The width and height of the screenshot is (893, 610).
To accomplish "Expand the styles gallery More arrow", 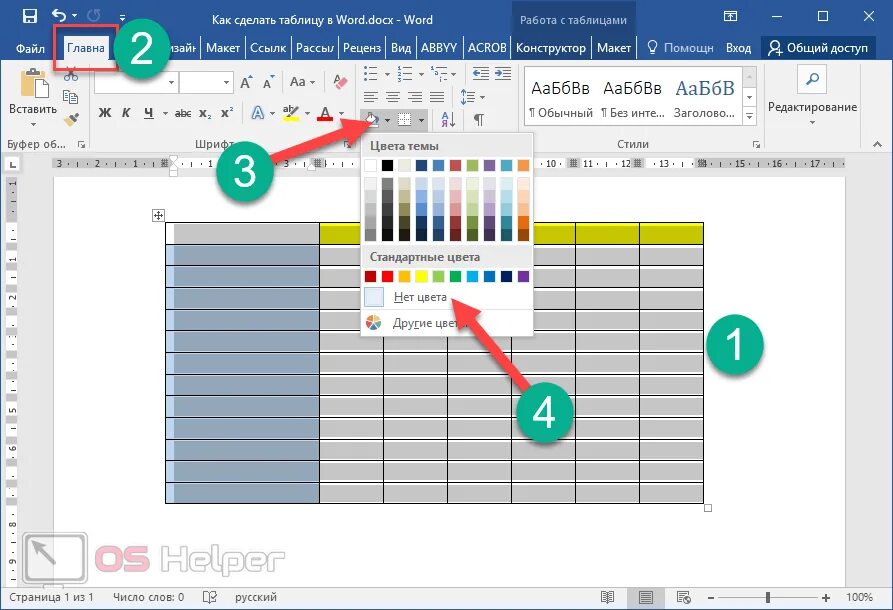I will click(x=750, y=117).
